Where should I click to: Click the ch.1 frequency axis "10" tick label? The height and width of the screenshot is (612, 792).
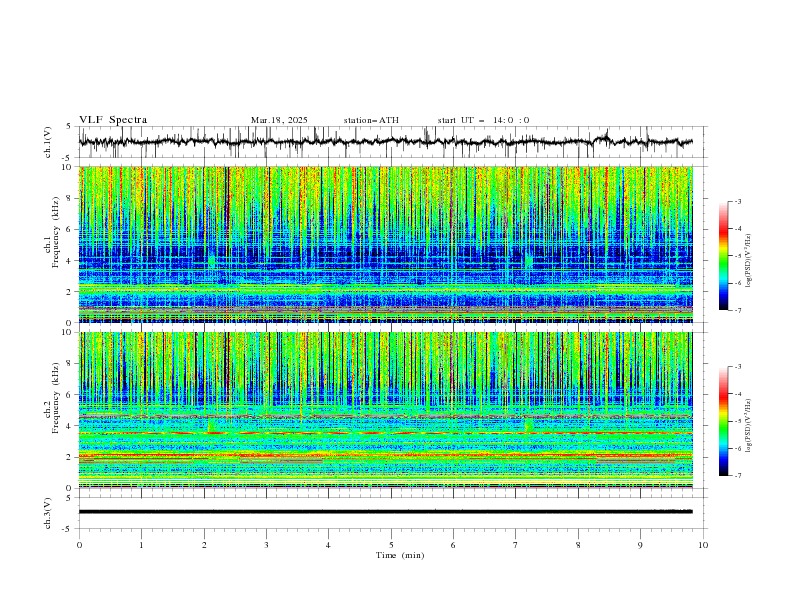(x=69, y=167)
